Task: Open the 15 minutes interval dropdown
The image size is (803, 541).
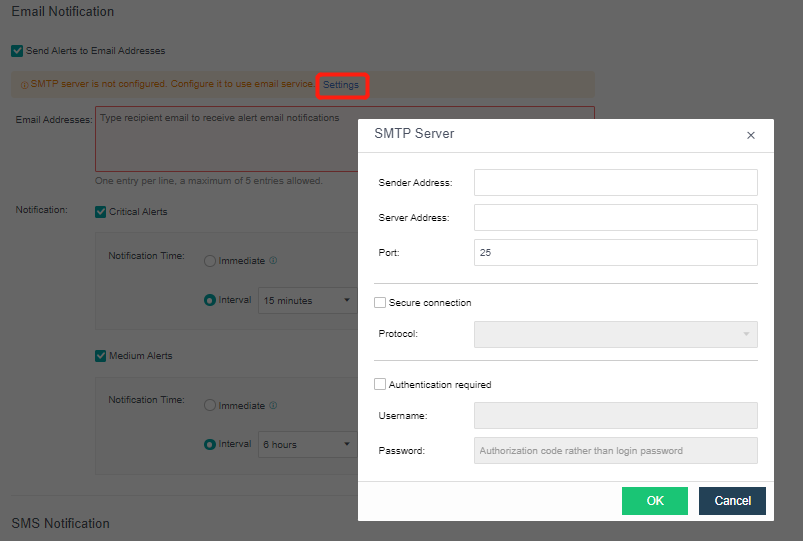Action: [x=306, y=300]
